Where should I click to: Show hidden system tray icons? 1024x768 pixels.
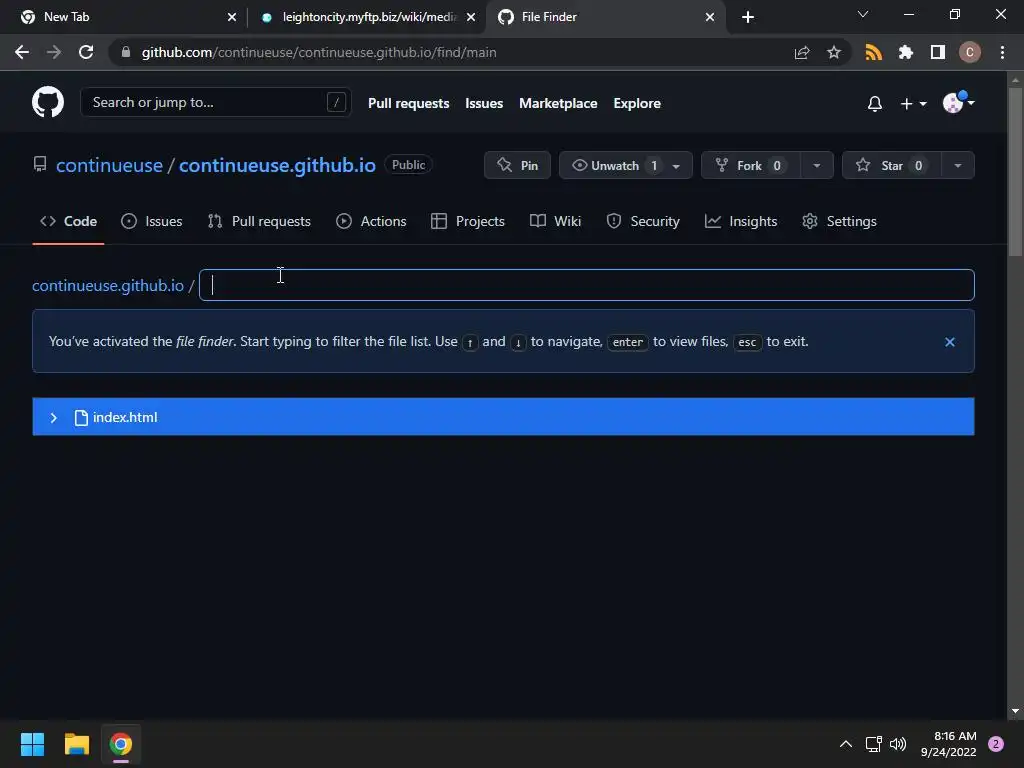coord(846,744)
